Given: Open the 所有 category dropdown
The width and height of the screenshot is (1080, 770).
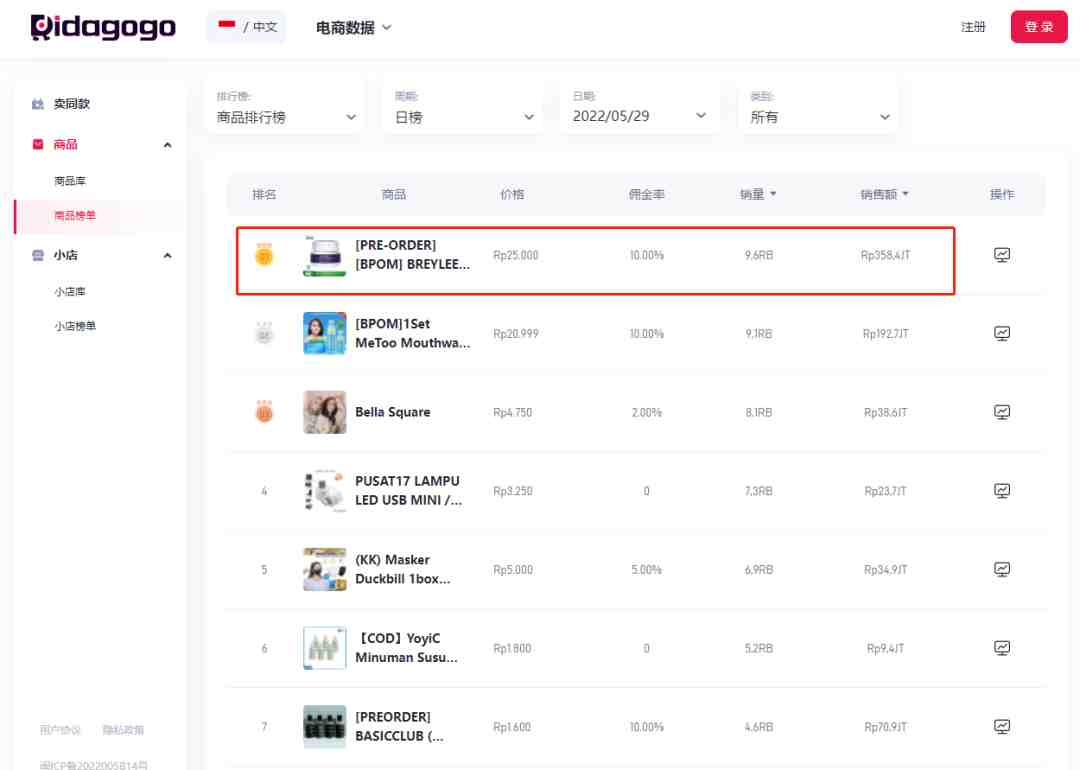Looking at the screenshot, I should (819, 107).
